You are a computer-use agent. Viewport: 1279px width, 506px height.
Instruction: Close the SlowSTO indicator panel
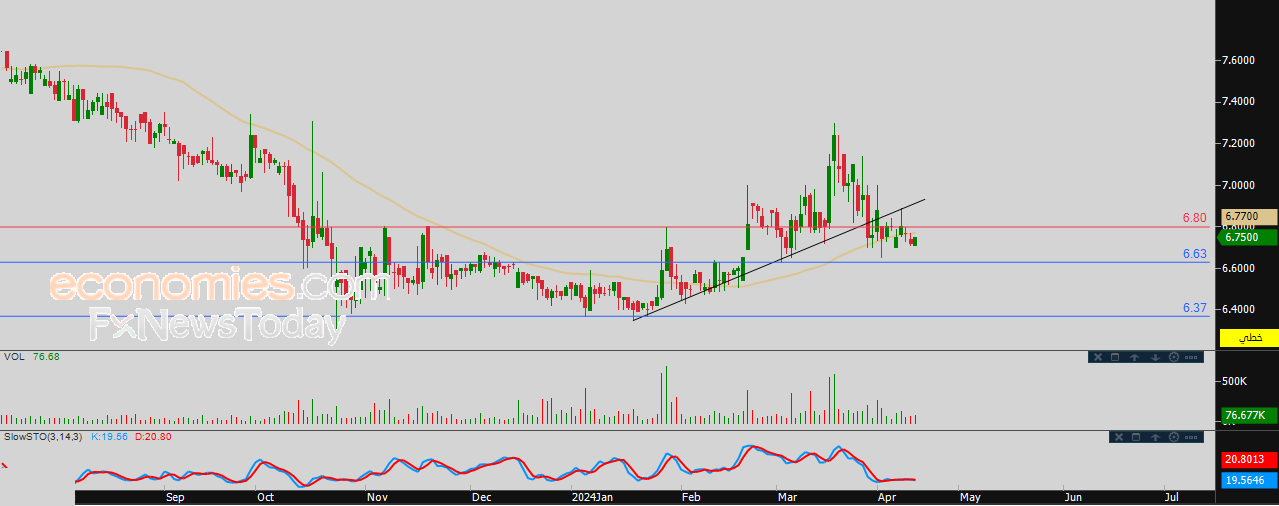1119,437
